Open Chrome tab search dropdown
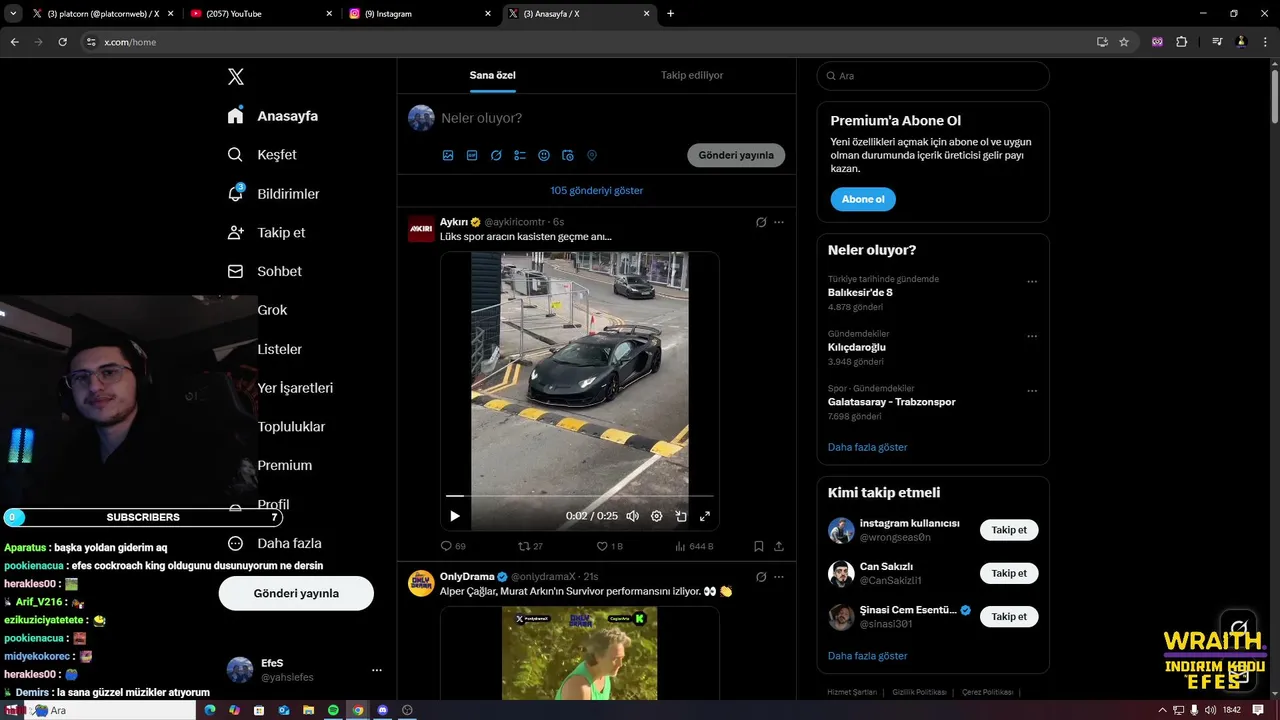 click(13, 14)
